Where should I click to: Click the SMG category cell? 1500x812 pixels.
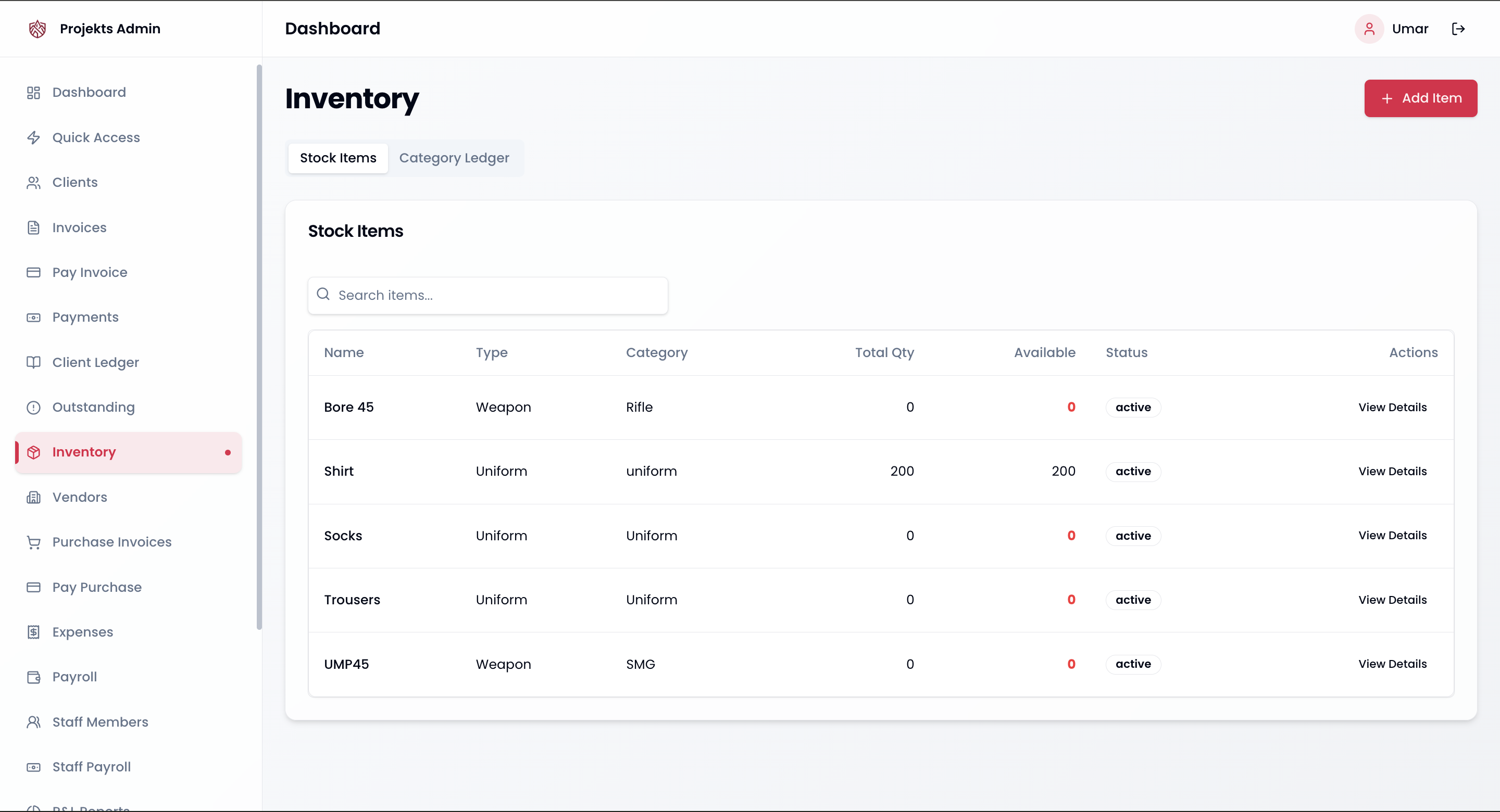point(640,664)
